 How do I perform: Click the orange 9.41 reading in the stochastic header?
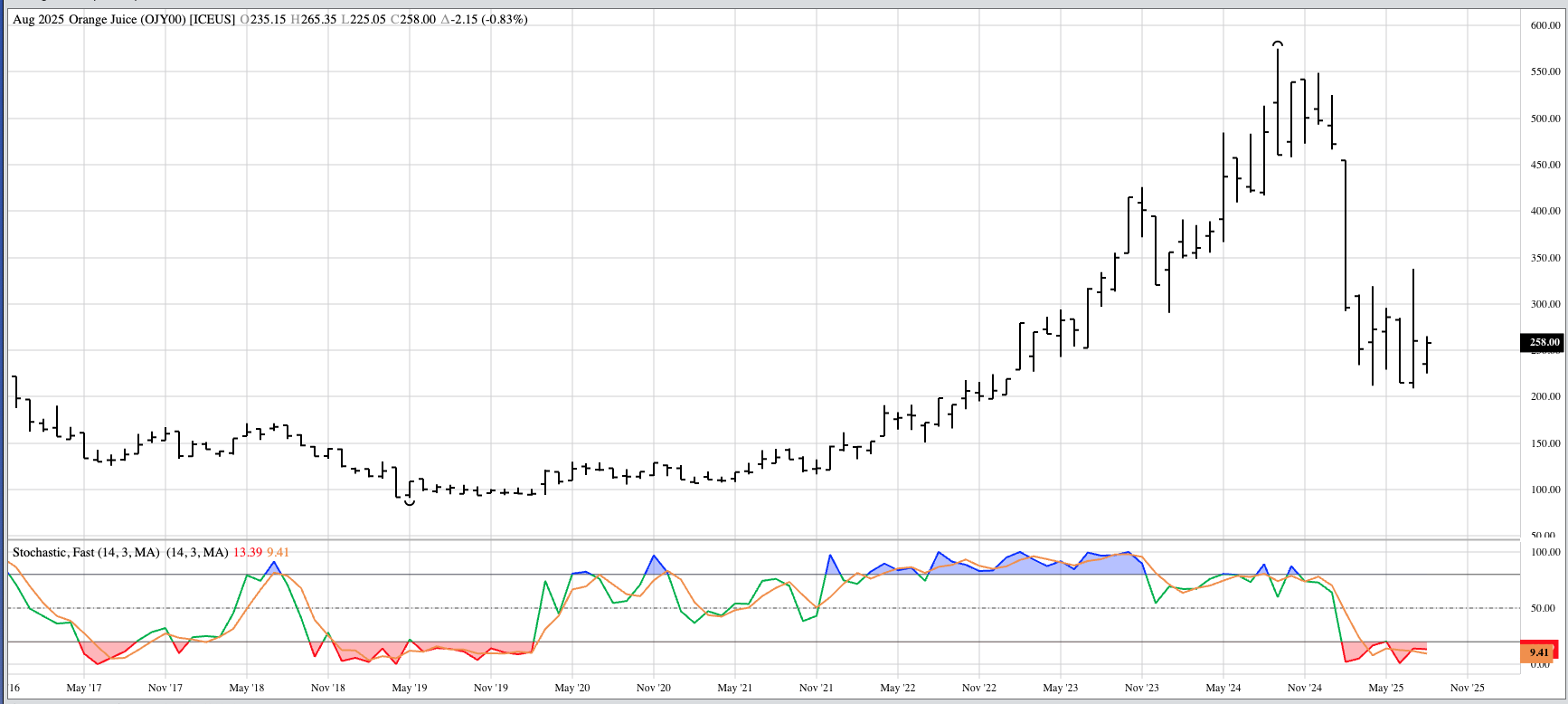point(278,552)
